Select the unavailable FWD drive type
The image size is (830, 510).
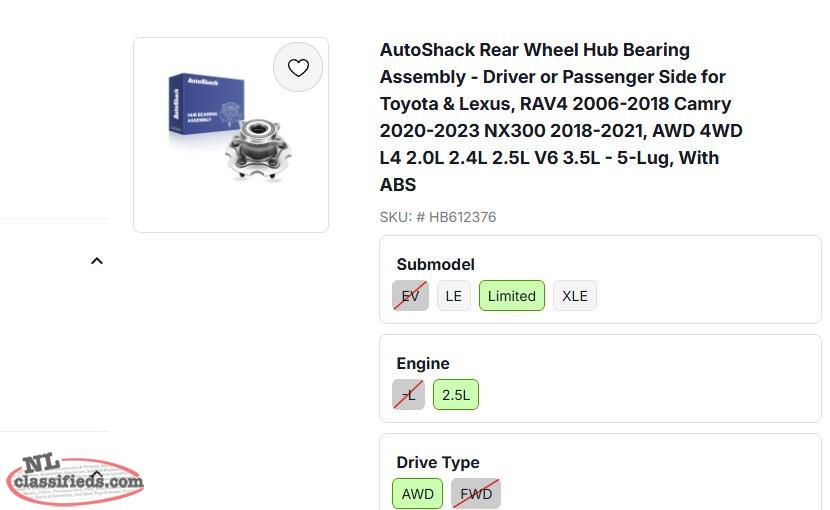click(x=476, y=494)
